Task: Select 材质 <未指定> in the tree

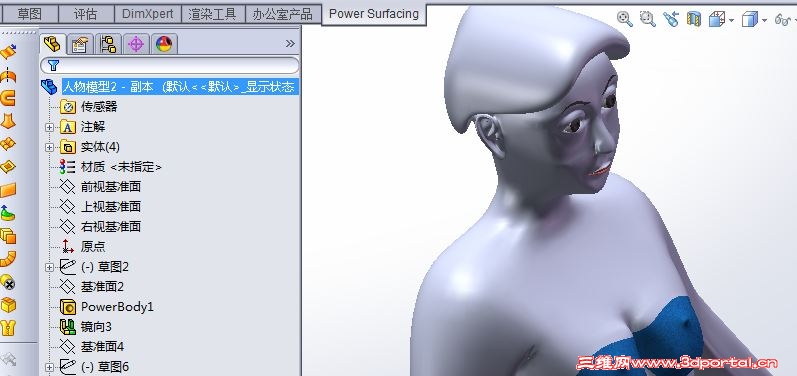Action: [x=121, y=167]
